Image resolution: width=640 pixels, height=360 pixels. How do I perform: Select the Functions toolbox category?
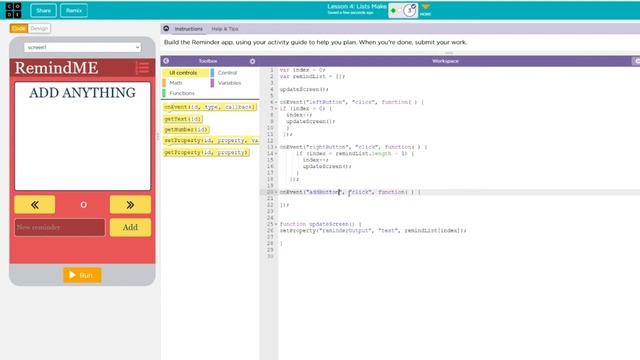(x=182, y=93)
